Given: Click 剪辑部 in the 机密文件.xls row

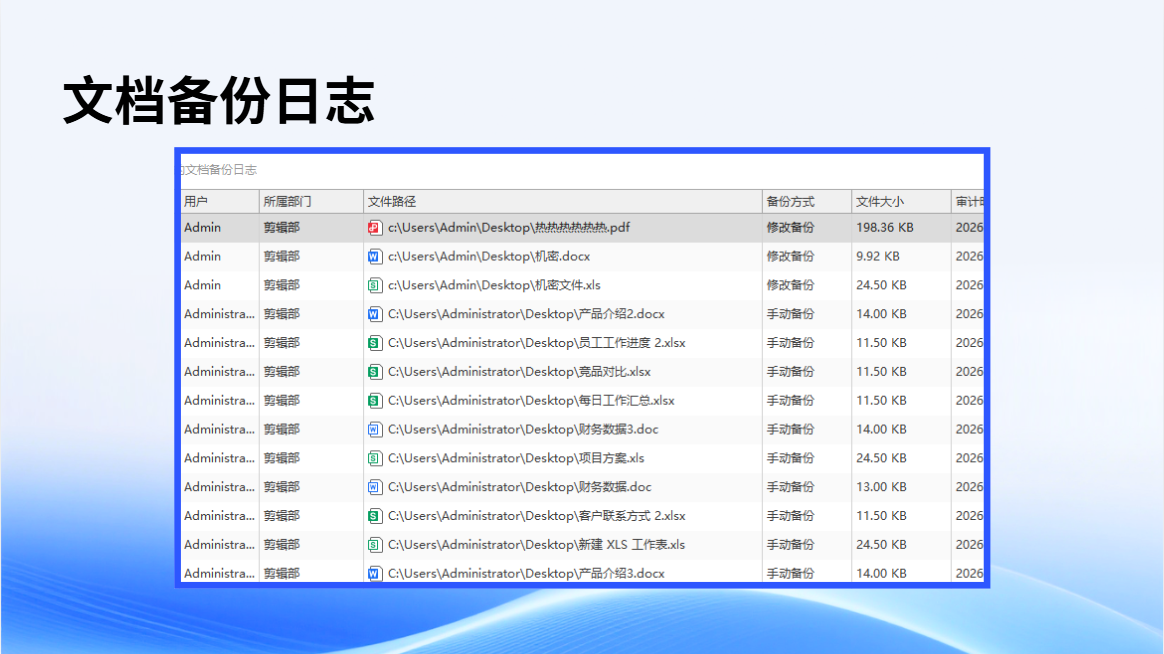Looking at the screenshot, I should (281, 285).
